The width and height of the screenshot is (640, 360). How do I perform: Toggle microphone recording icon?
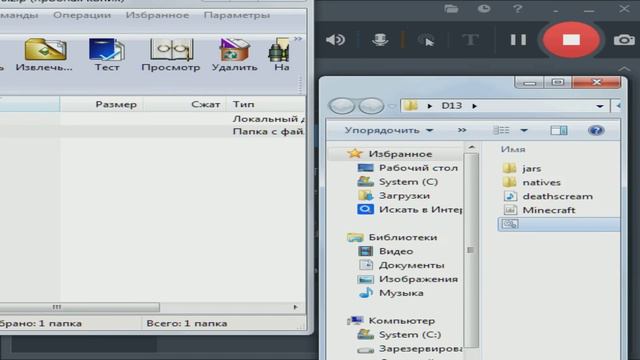380,40
